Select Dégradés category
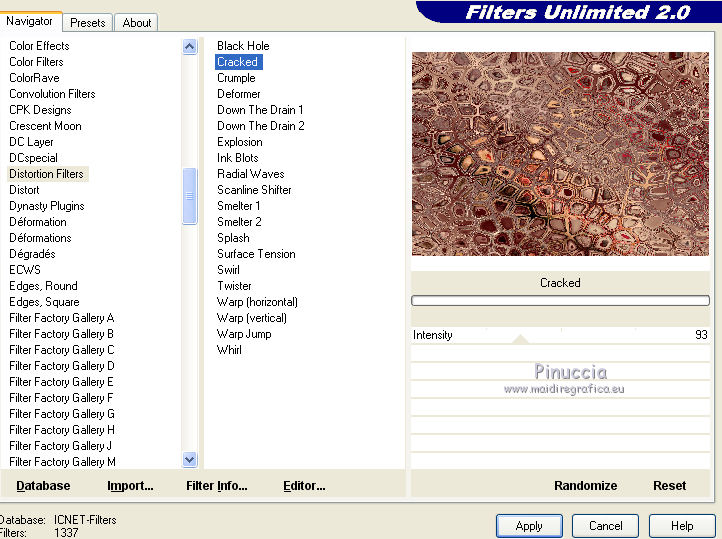Image resolution: width=722 pixels, height=539 pixels. [x=32, y=254]
